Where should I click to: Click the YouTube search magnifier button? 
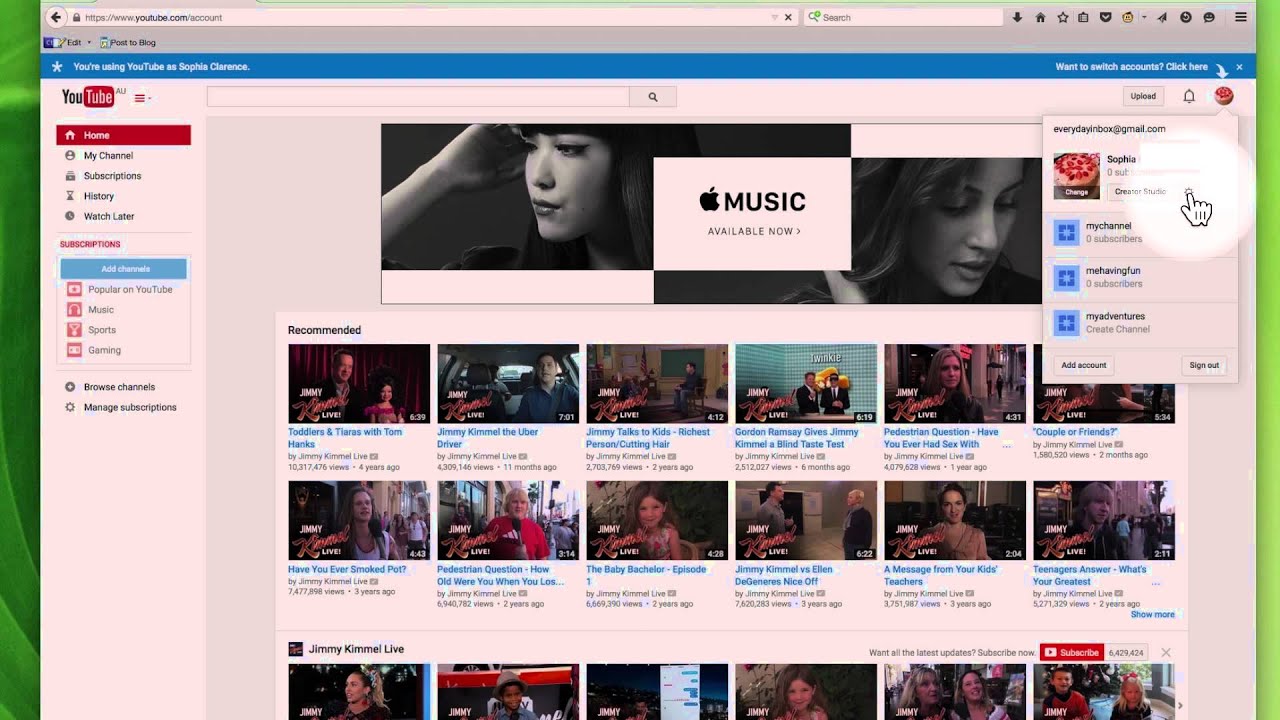[653, 97]
